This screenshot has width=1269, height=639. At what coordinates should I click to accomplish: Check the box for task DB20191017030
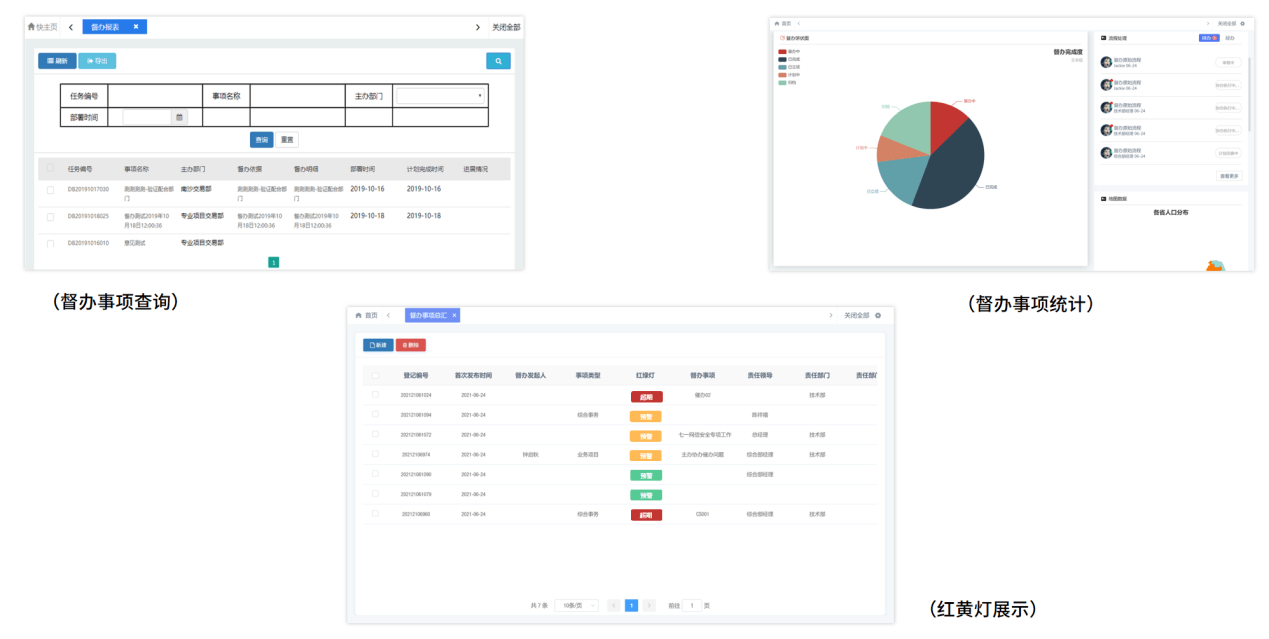(x=50, y=189)
